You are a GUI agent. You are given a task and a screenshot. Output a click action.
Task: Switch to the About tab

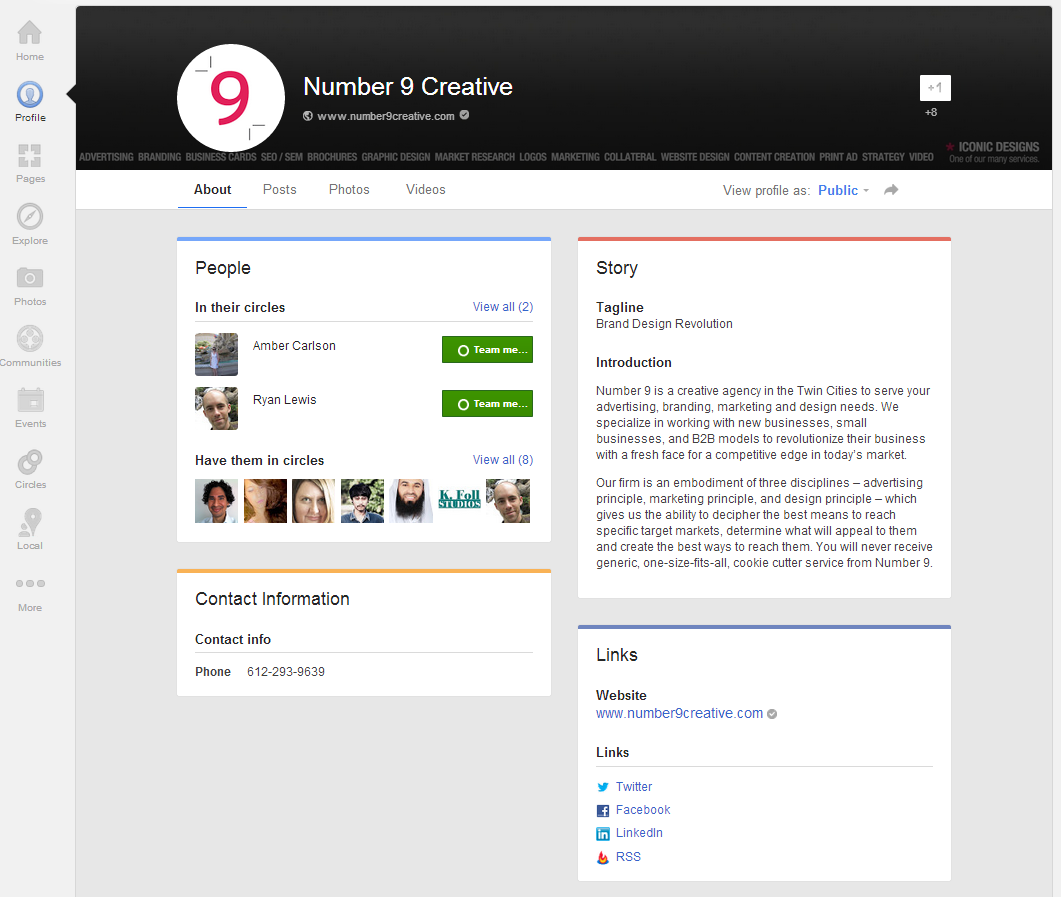tap(212, 190)
